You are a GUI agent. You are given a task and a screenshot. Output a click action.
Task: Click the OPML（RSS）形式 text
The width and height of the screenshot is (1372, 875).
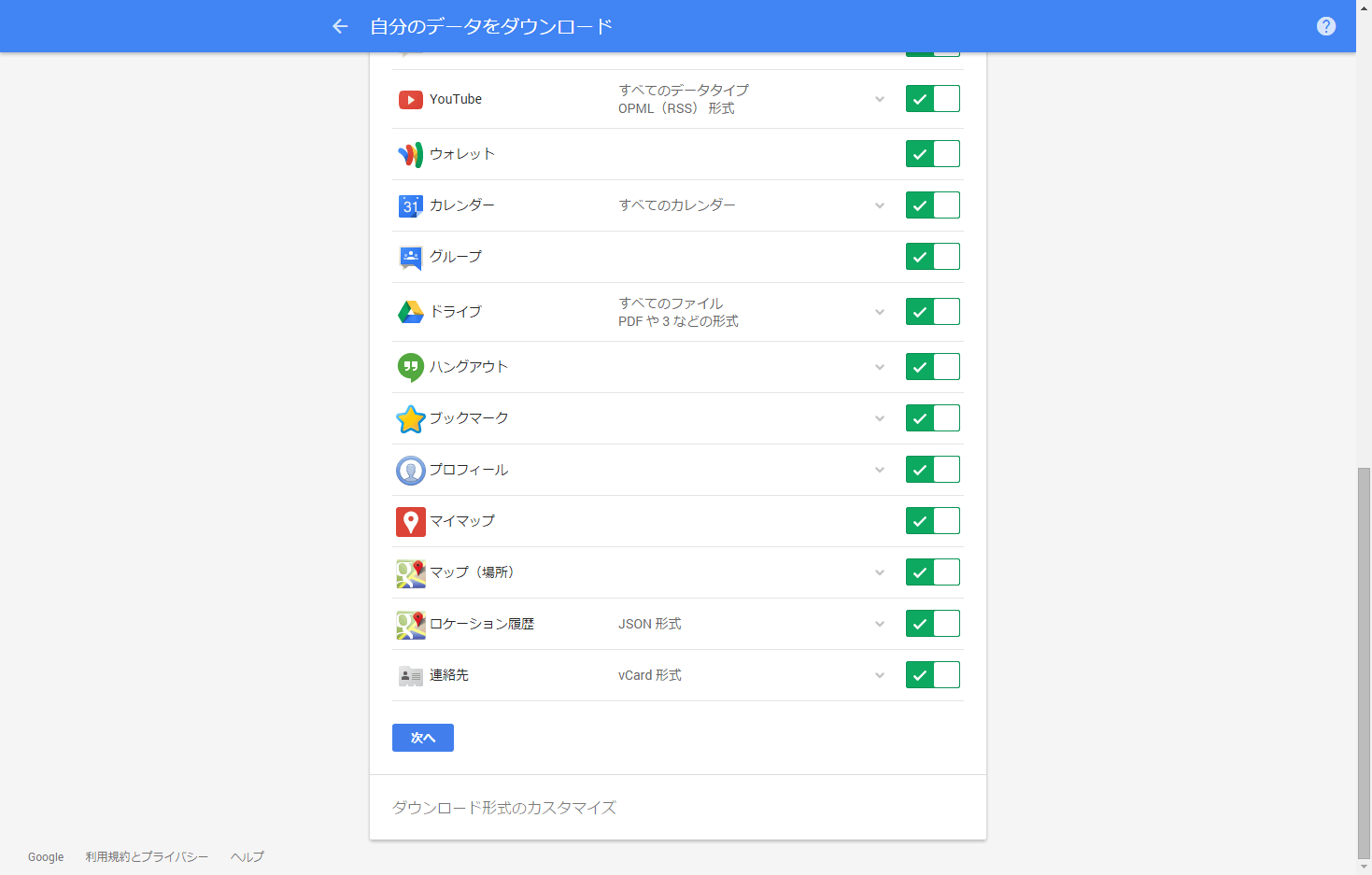click(x=676, y=108)
